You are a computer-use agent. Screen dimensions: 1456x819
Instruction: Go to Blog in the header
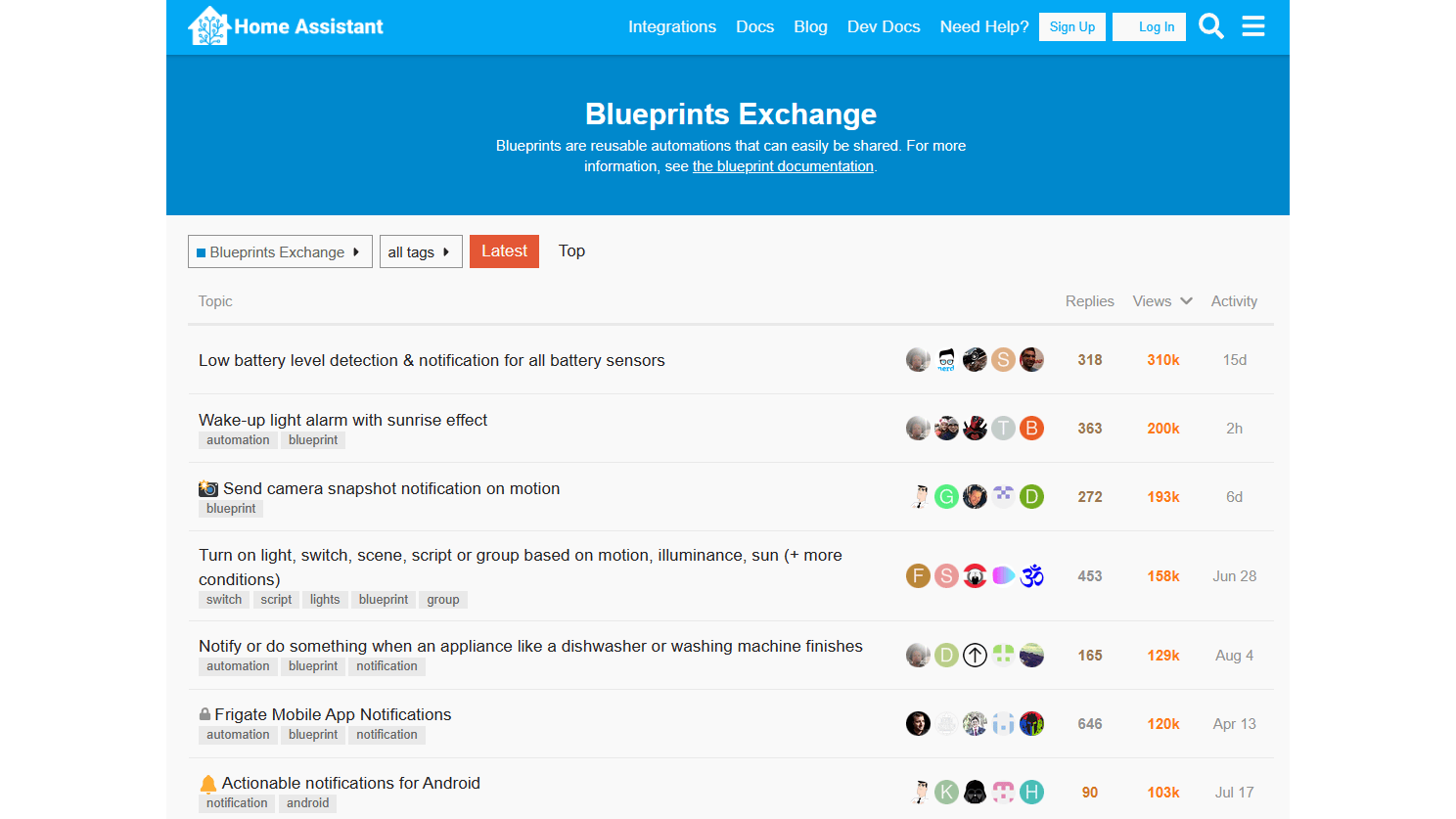(810, 26)
